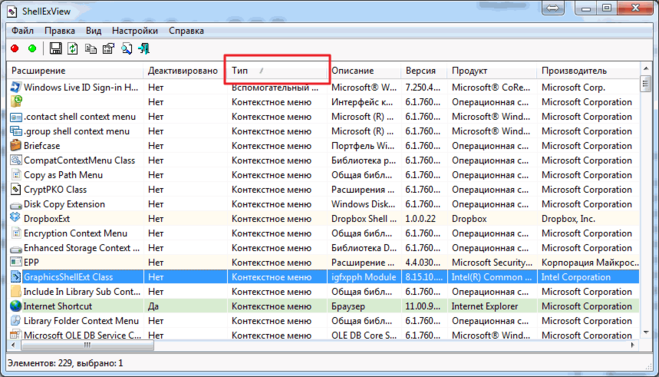Click the horizontal scrollbar right arrow
659x377 pixels.
633,345
